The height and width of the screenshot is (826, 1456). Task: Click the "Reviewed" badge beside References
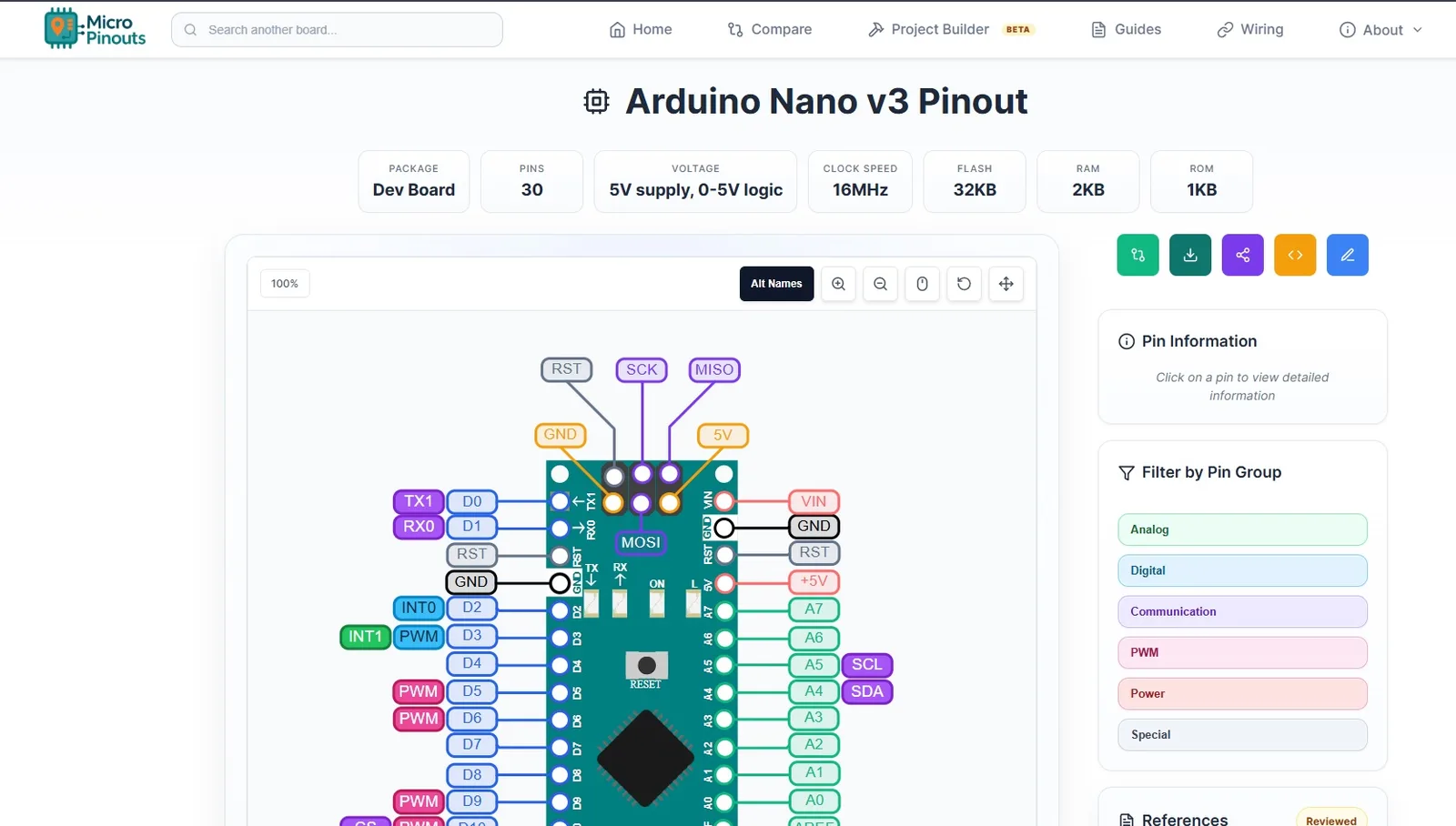click(x=1331, y=821)
